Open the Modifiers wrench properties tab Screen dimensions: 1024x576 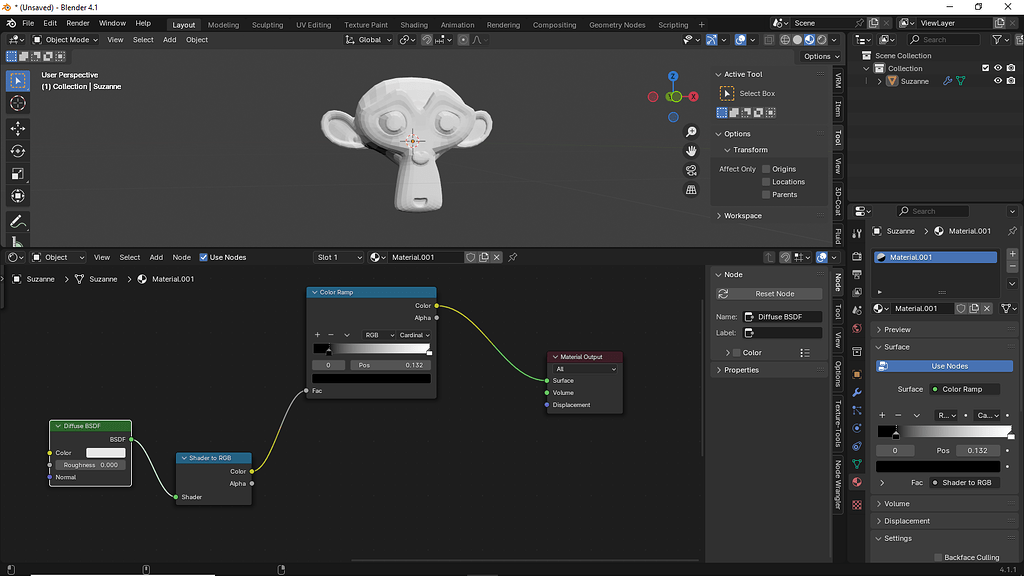point(857,392)
